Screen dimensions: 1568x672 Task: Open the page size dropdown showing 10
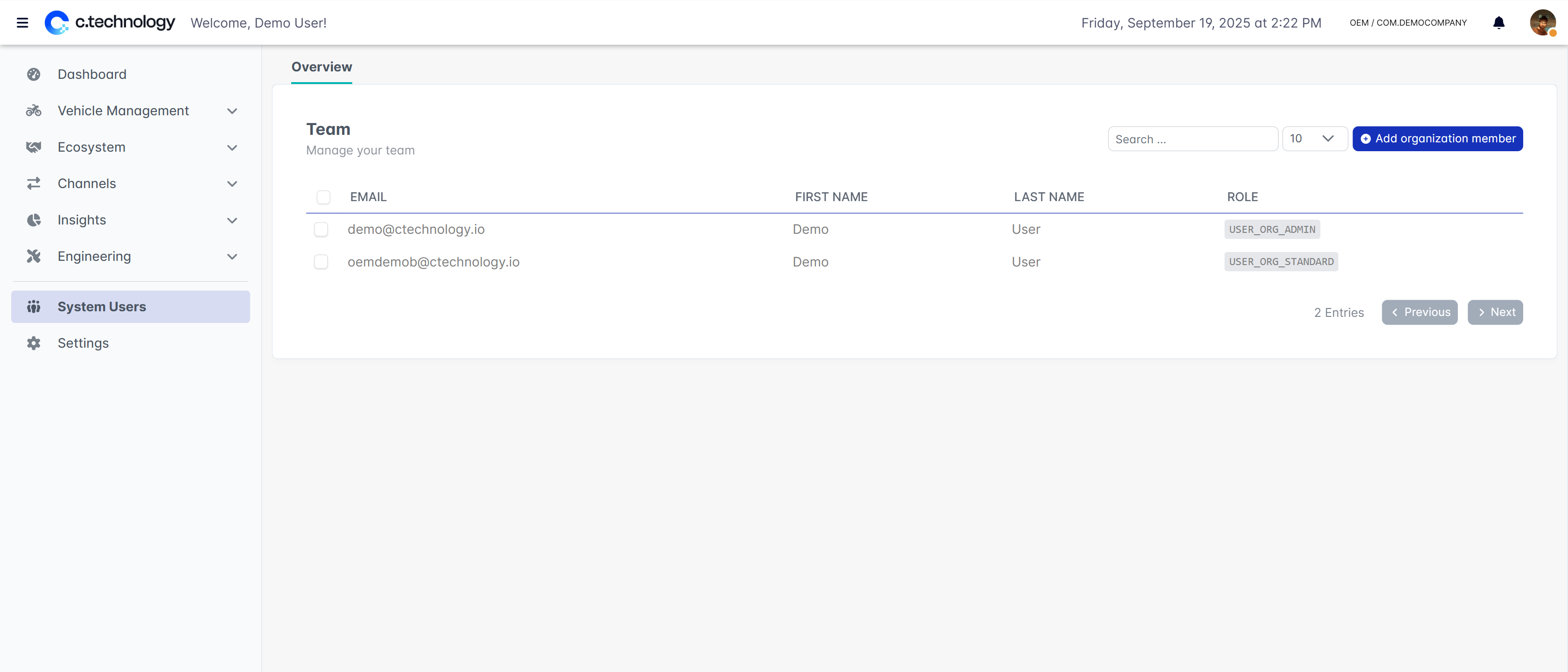pos(1314,139)
